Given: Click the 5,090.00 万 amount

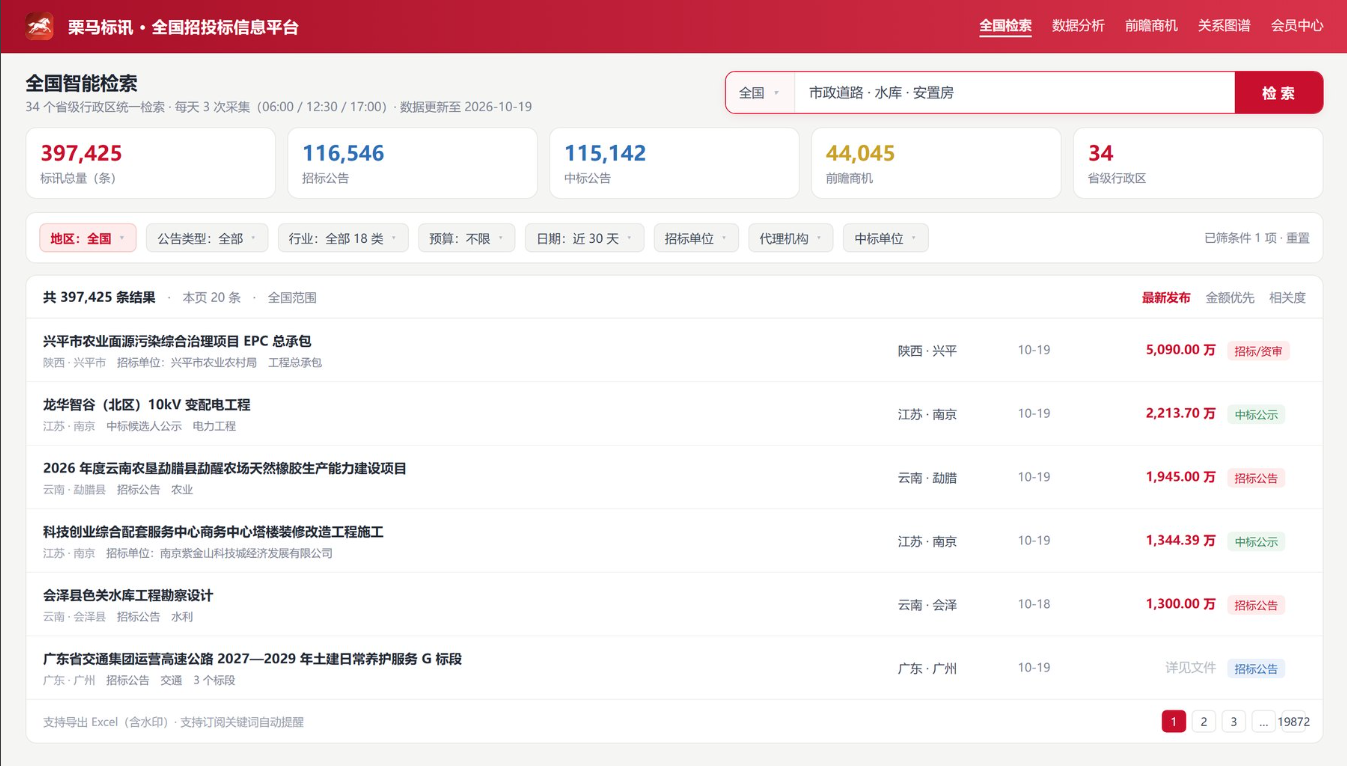Looking at the screenshot, I should tap(1181, 350).
